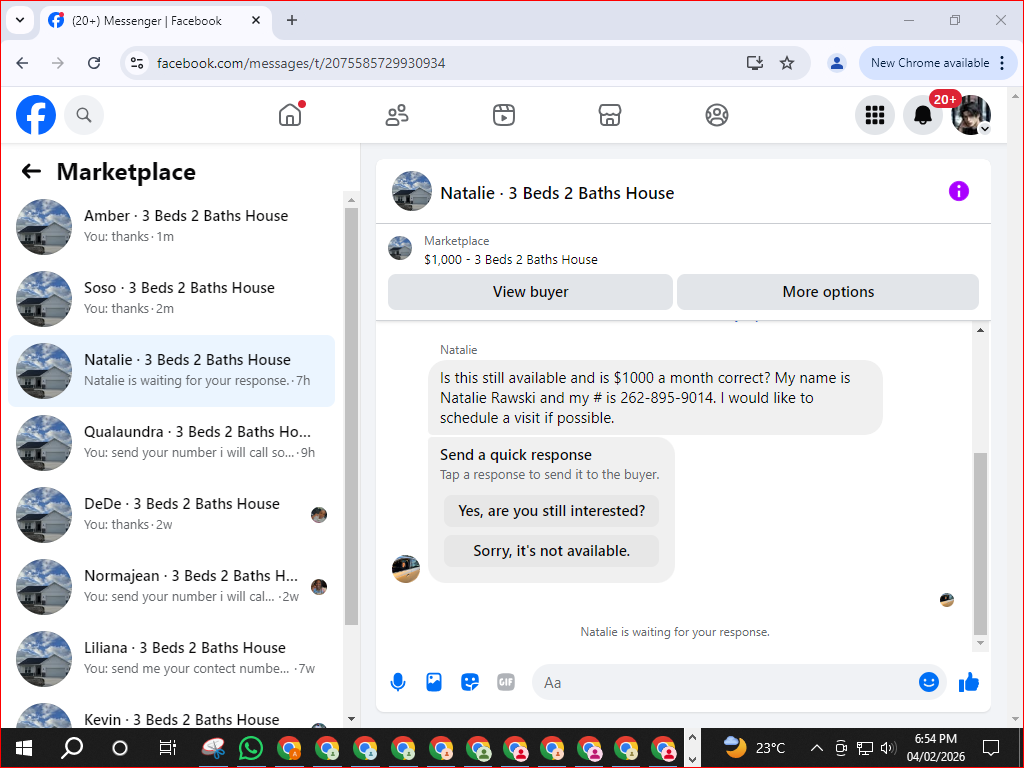
Task: Send a thumbs-up like
Action: click(x=969, y=682)
